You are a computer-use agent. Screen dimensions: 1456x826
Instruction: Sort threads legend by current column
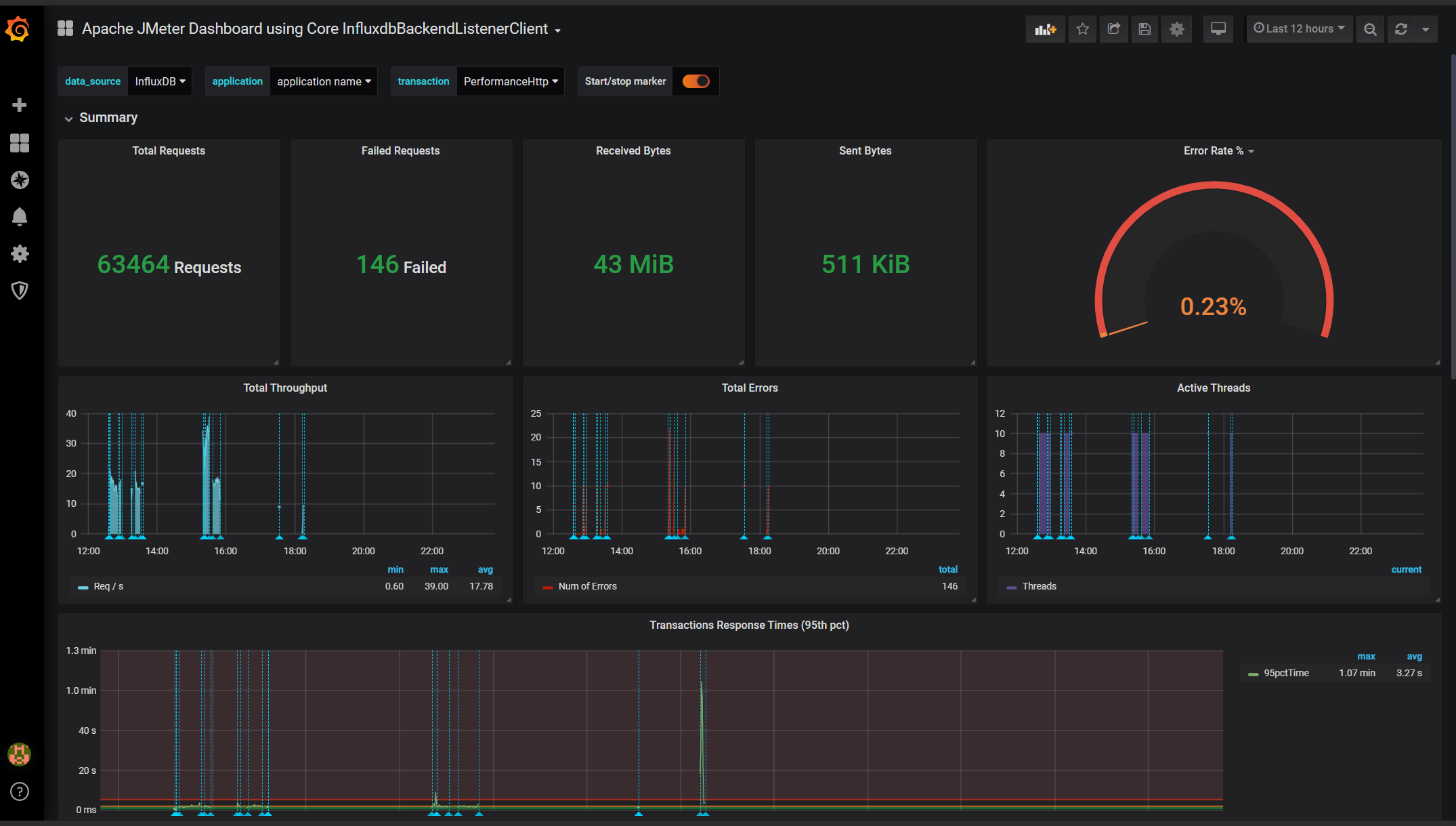(1407, 570)
